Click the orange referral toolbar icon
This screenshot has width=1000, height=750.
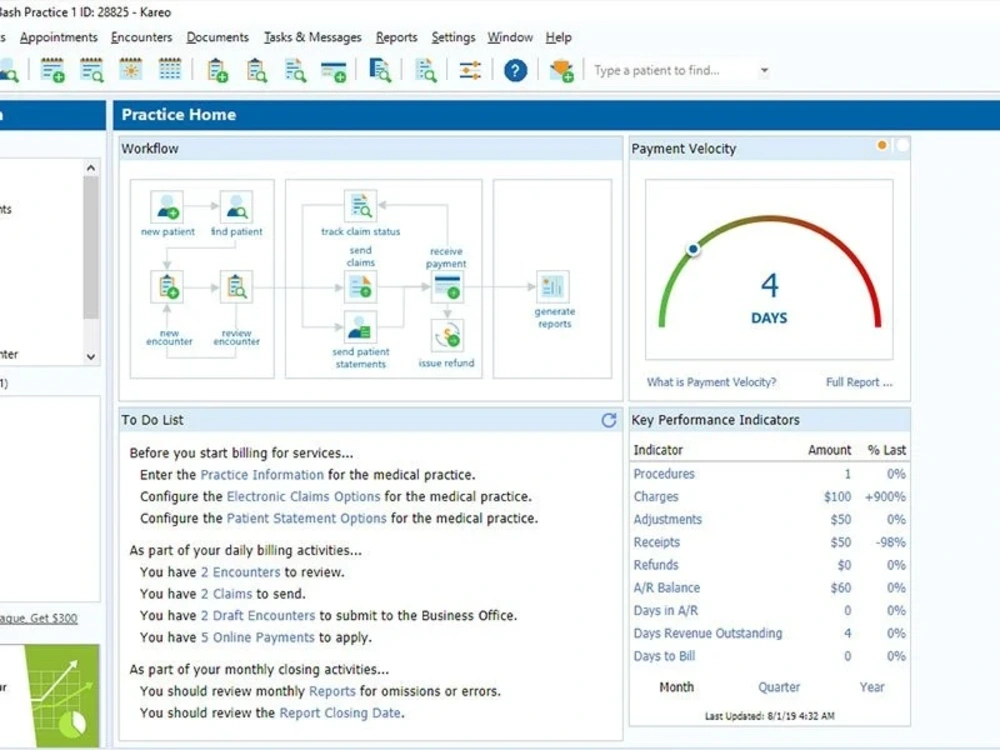pos(561,70)
